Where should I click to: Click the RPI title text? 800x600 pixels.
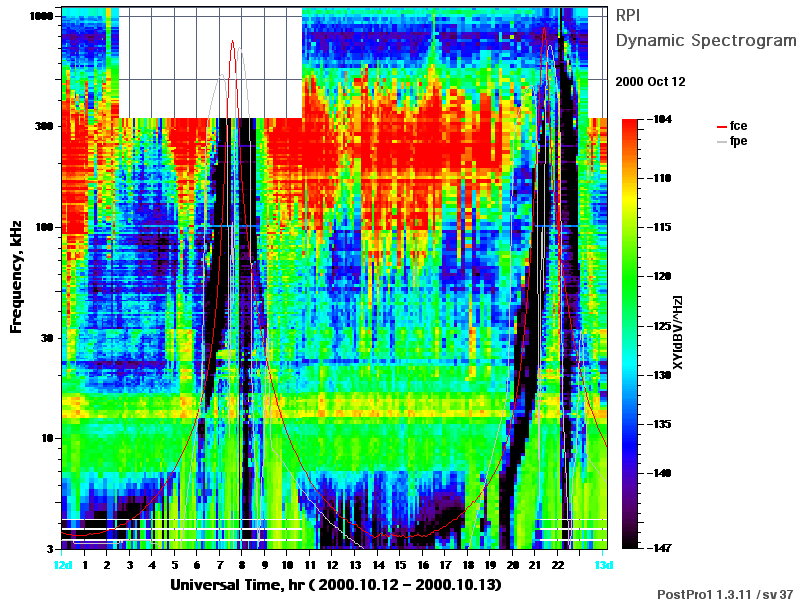pyautogui.click(x=628, y=15)
